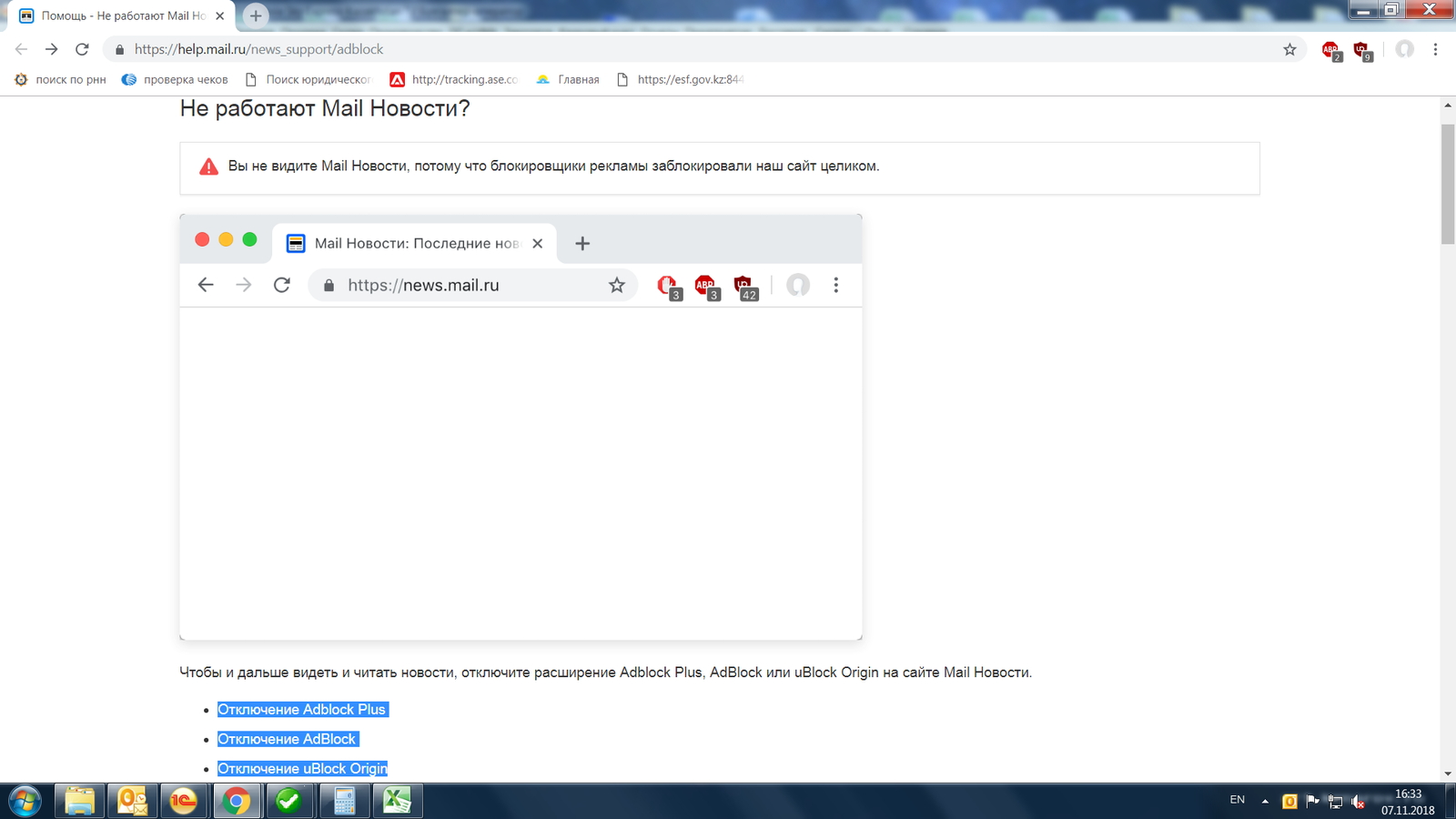Image resolution: width=1456 pixels, height=819 pixels.
Task: Open the esf.gov.kz bookmark
Action: [x=681, y=79]
